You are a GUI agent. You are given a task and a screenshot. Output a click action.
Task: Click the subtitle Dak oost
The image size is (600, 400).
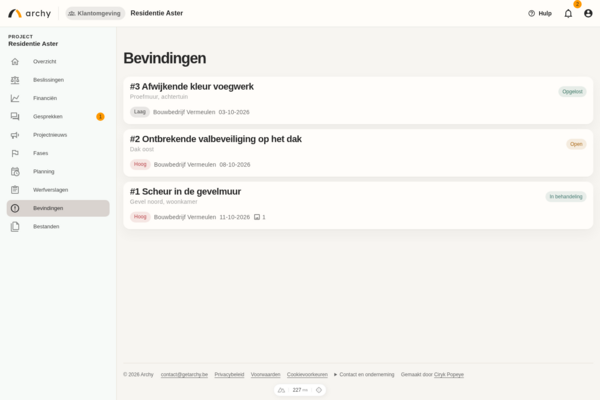tap(142, 149)
